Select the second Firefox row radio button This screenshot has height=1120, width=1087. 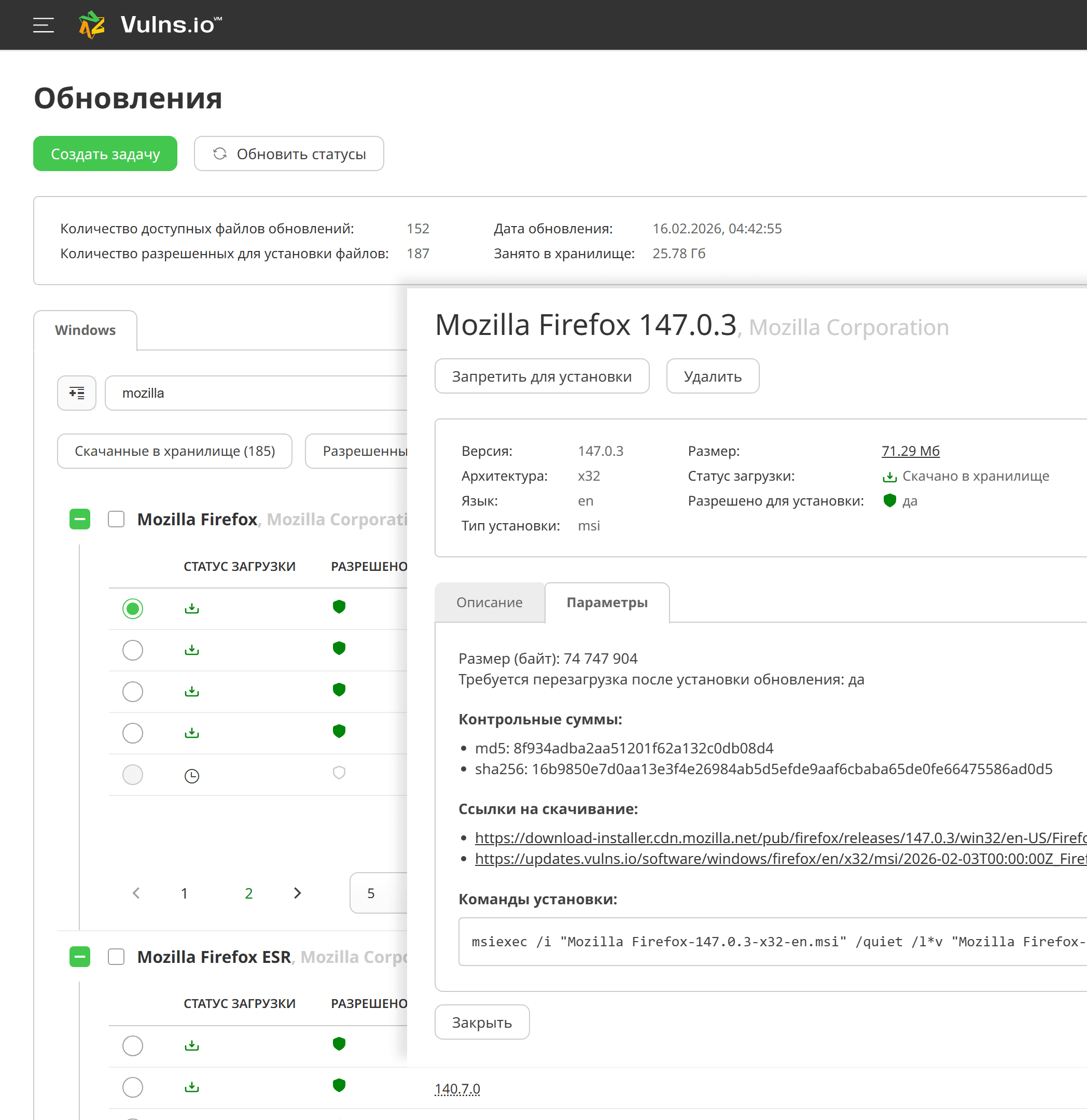[x=133, y=650]
